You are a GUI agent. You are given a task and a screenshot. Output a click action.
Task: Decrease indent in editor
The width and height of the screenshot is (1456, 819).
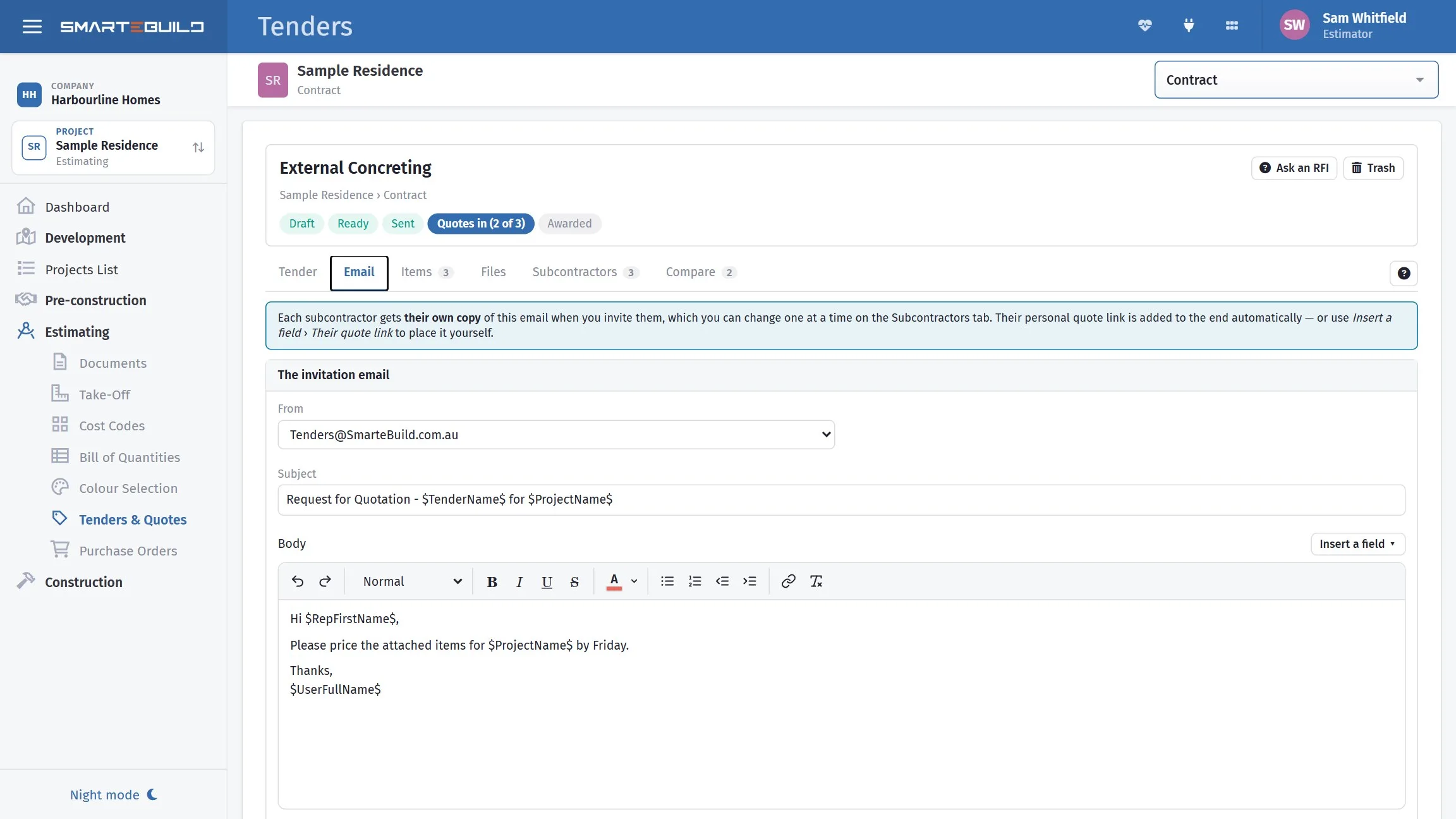722,581
